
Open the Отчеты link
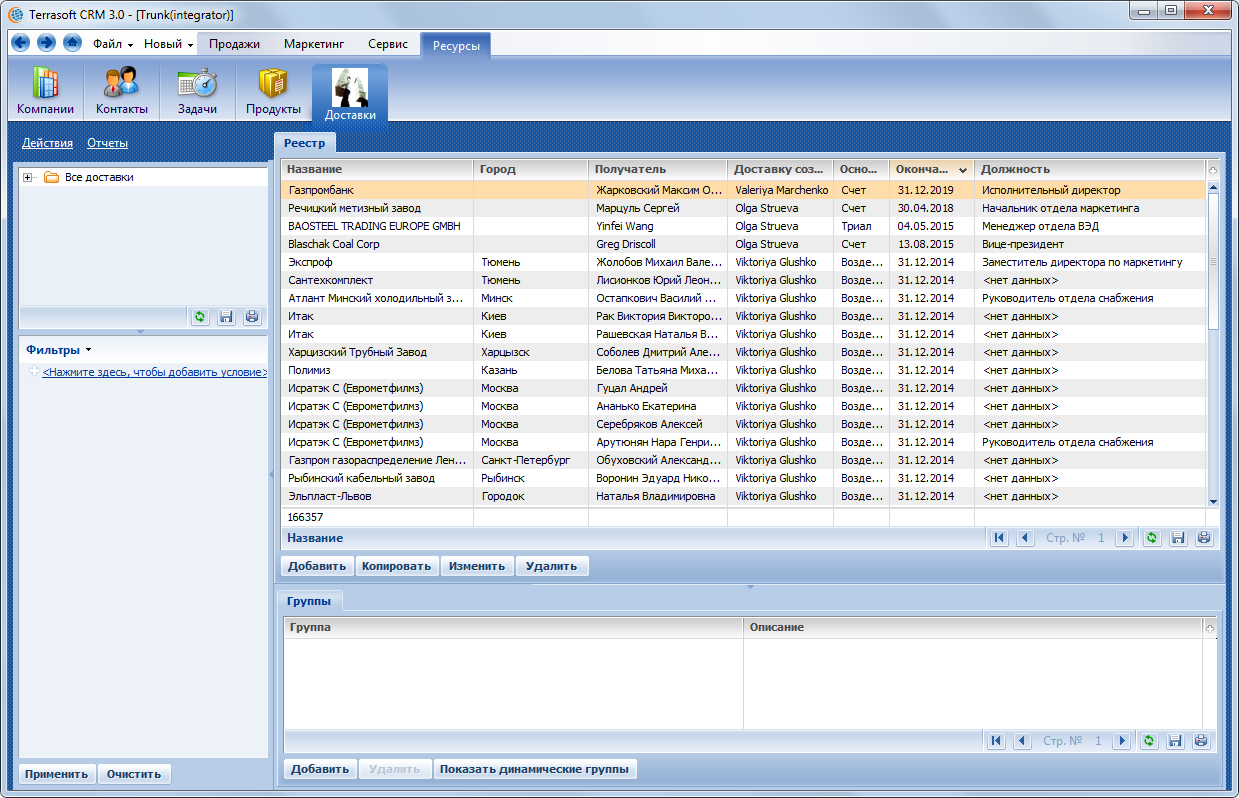tap(107, 143)
